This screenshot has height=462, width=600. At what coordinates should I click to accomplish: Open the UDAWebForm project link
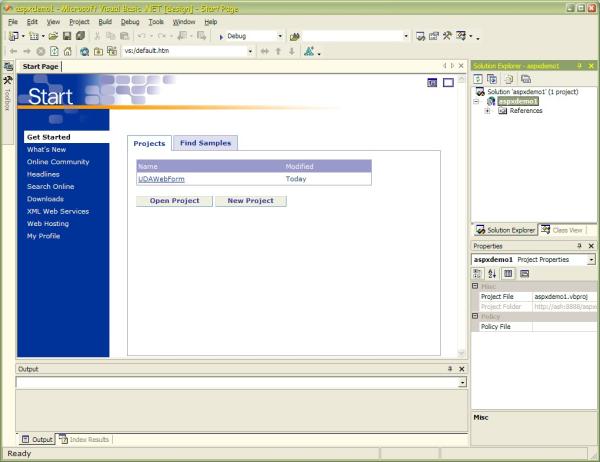161,179
